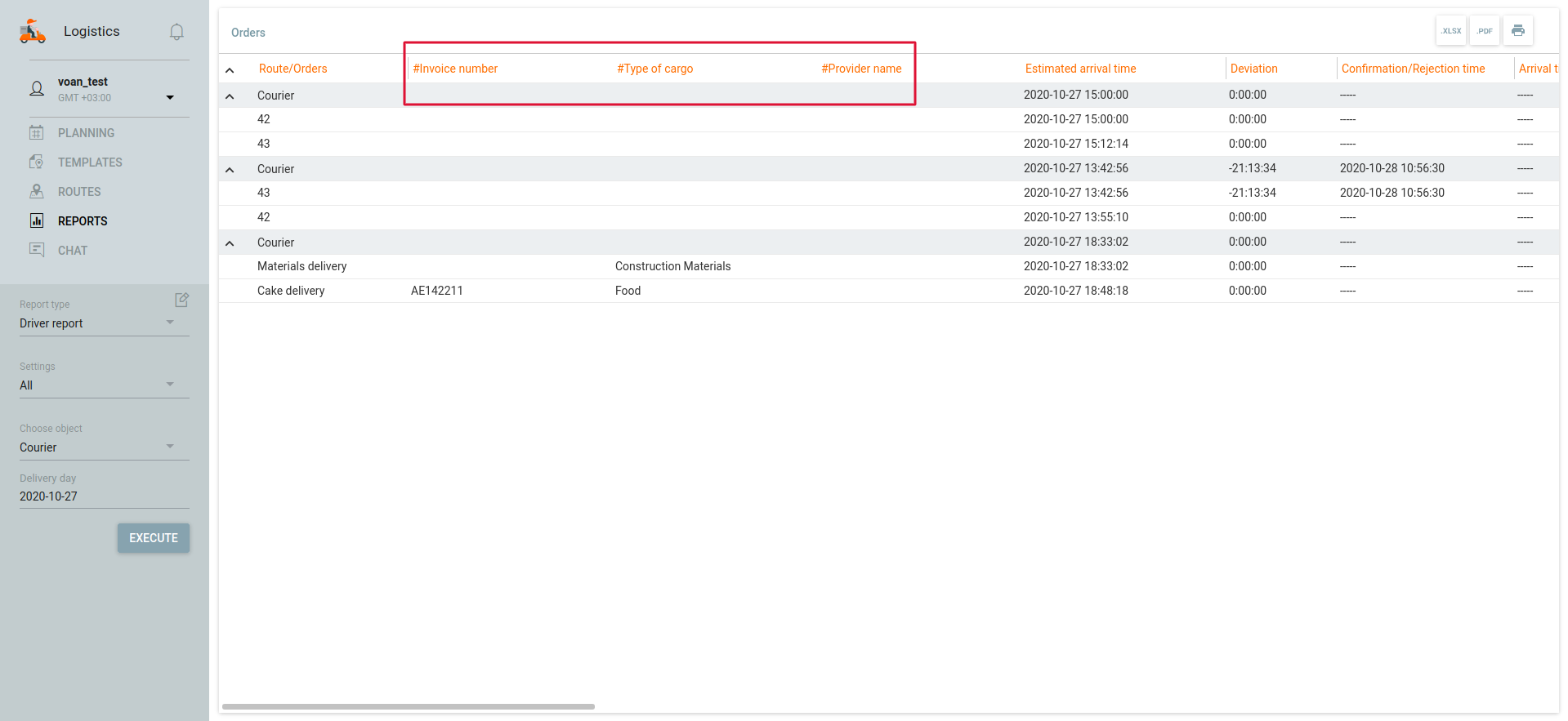Export report as PDF file
The image size is (1568, 721).
[x=1485, y=31]
